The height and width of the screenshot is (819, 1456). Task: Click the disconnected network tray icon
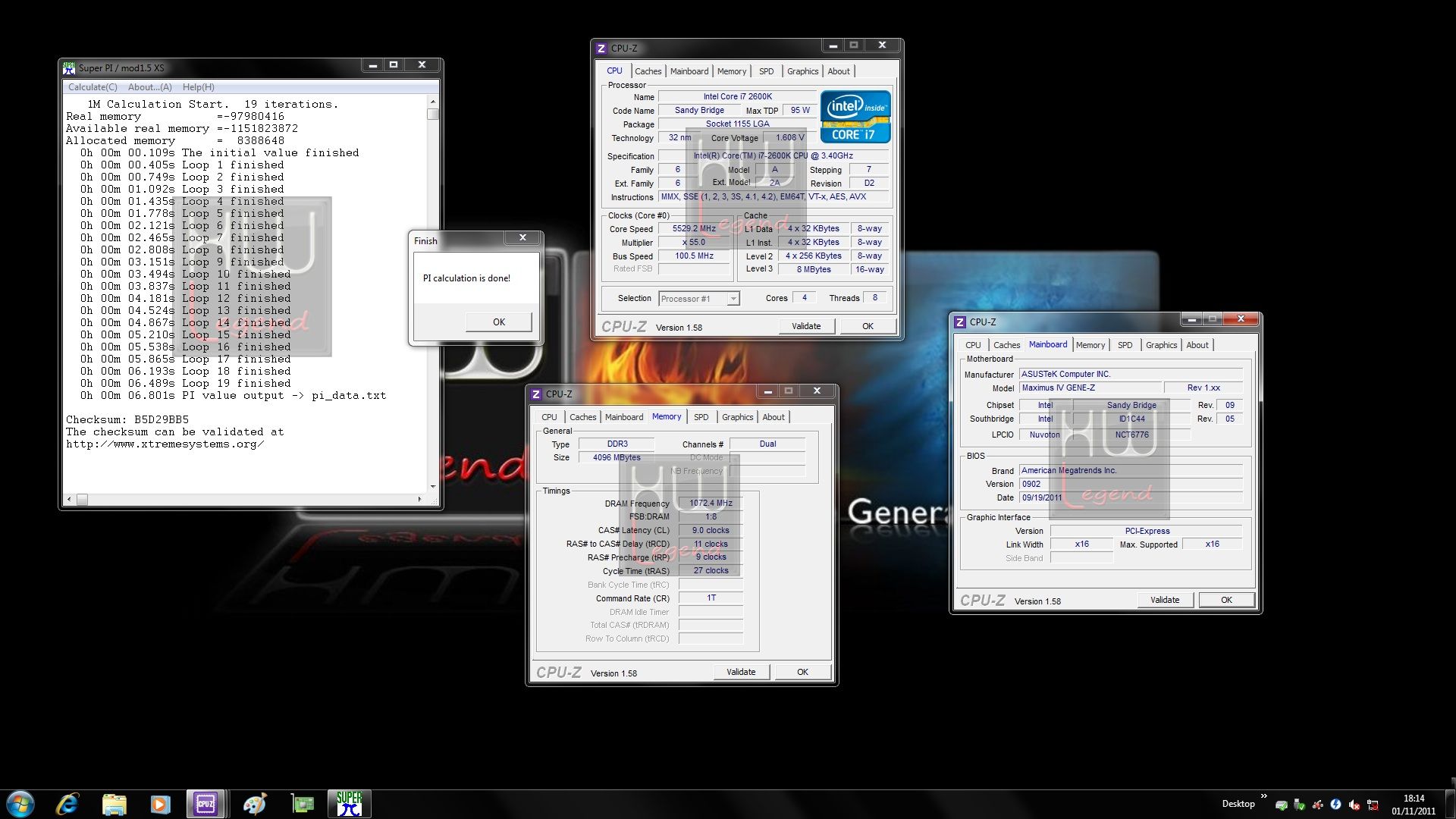[x=1373, y=805]
